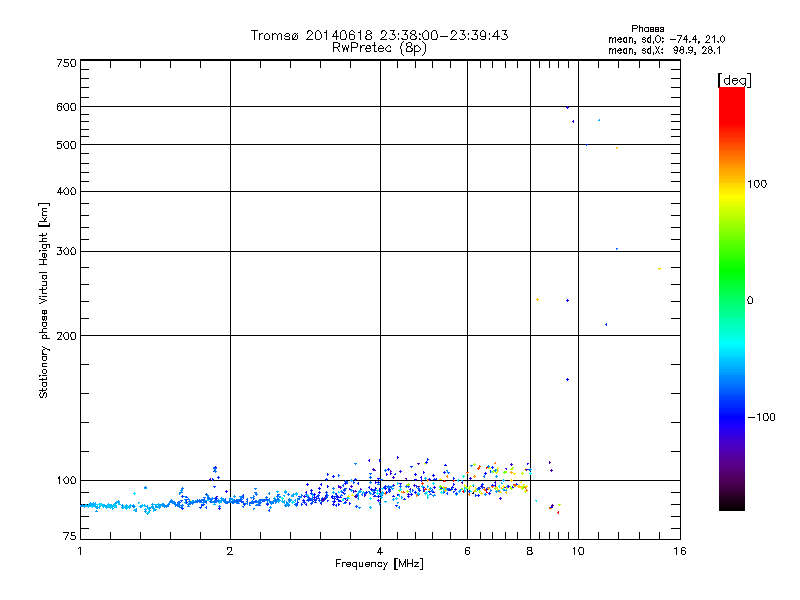Screen dimensions: 800x600
Task: Click the colorbar '0' tick label
Action: point(750,301)
